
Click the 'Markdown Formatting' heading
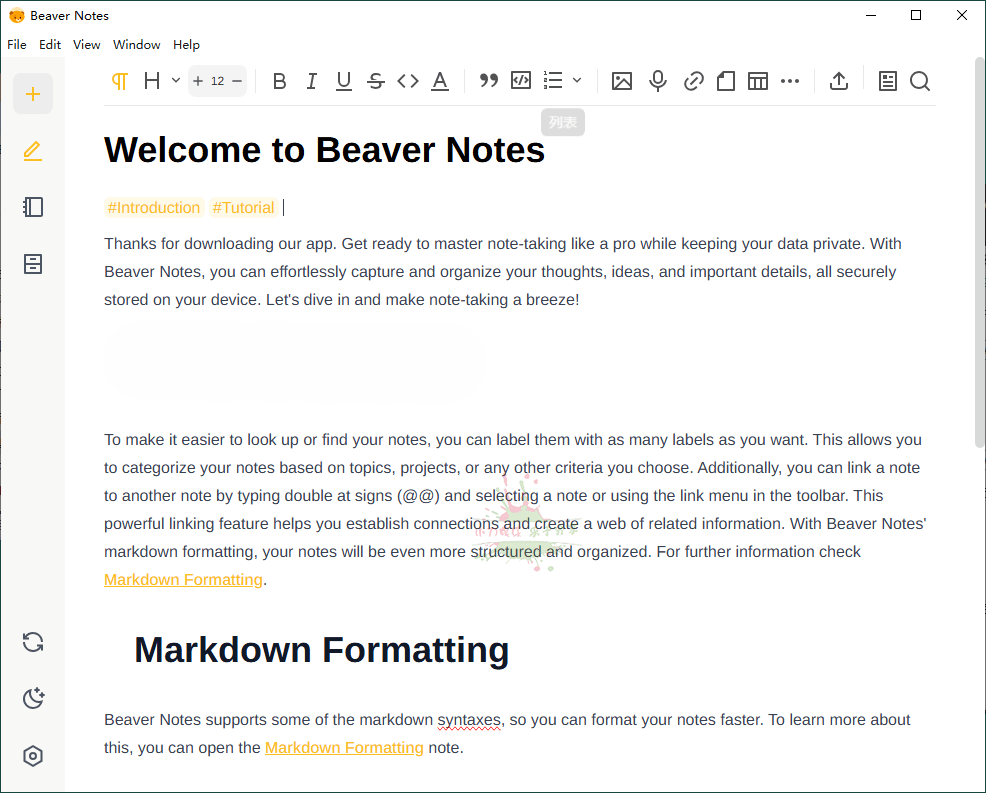(321, 650)
